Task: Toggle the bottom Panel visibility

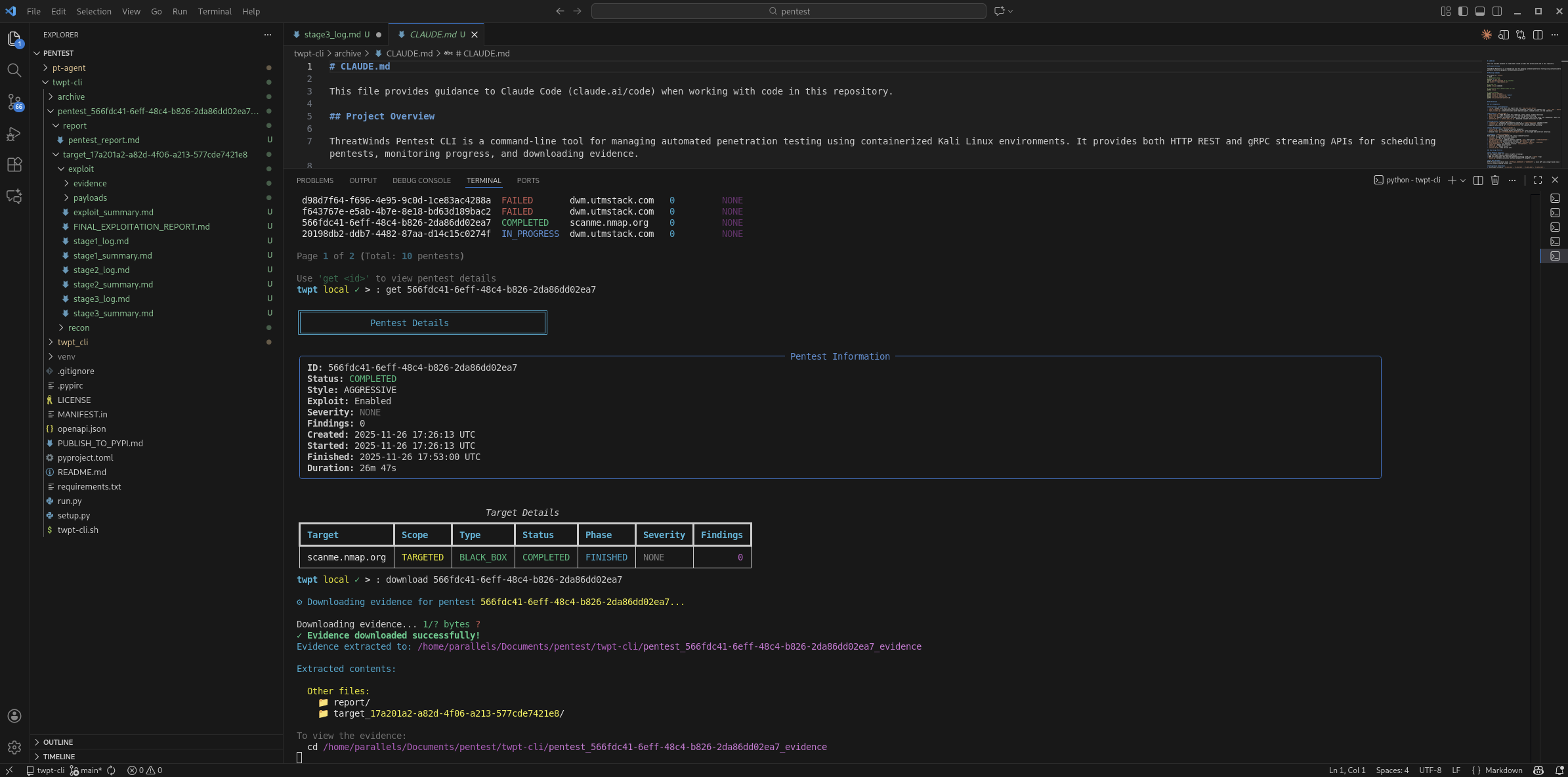Action: [x=1480, y=11]
